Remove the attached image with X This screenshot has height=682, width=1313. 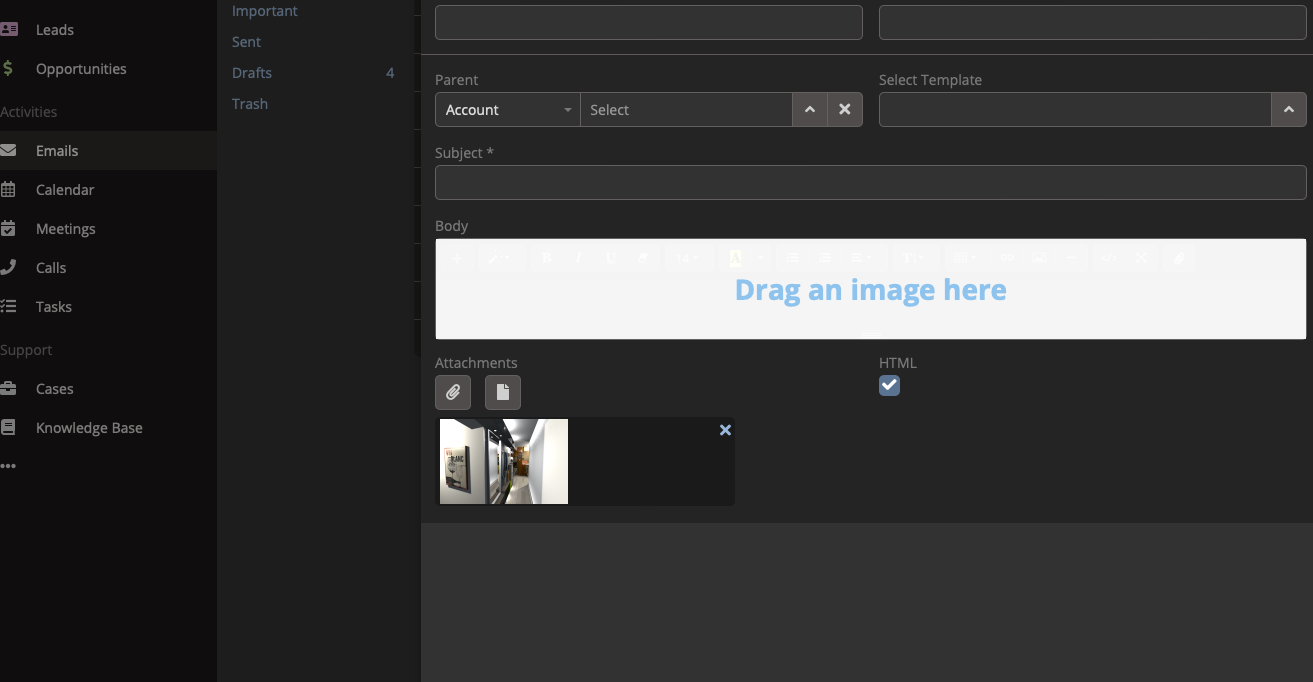(x=725, y=430)
